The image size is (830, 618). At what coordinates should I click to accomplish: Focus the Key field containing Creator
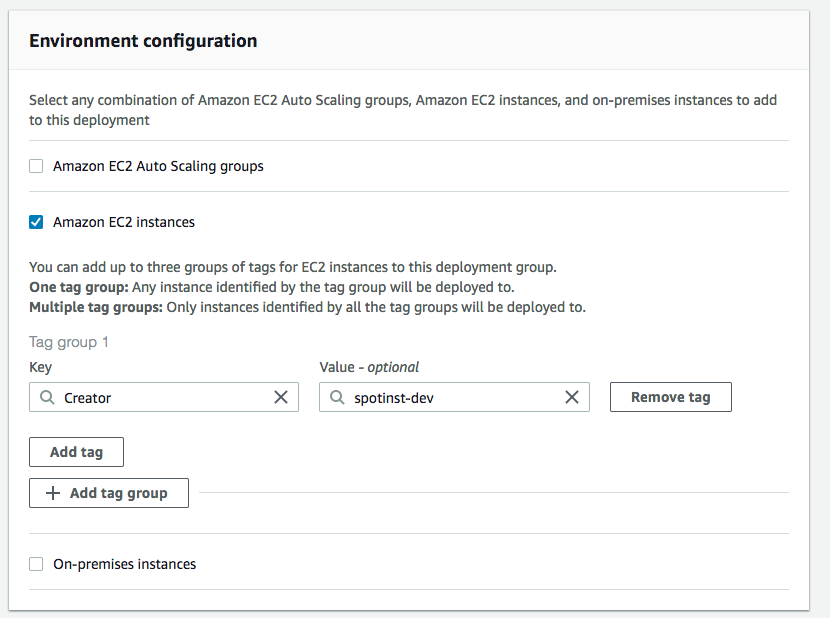point(160,397)
